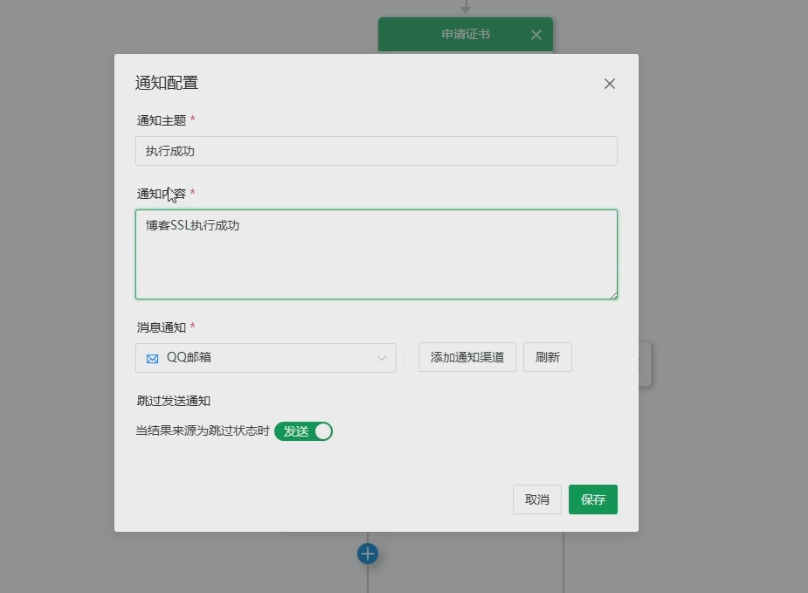Close the 通知配置 dialog with the X icon
The image size is (808, 593).
pos(610,84)
